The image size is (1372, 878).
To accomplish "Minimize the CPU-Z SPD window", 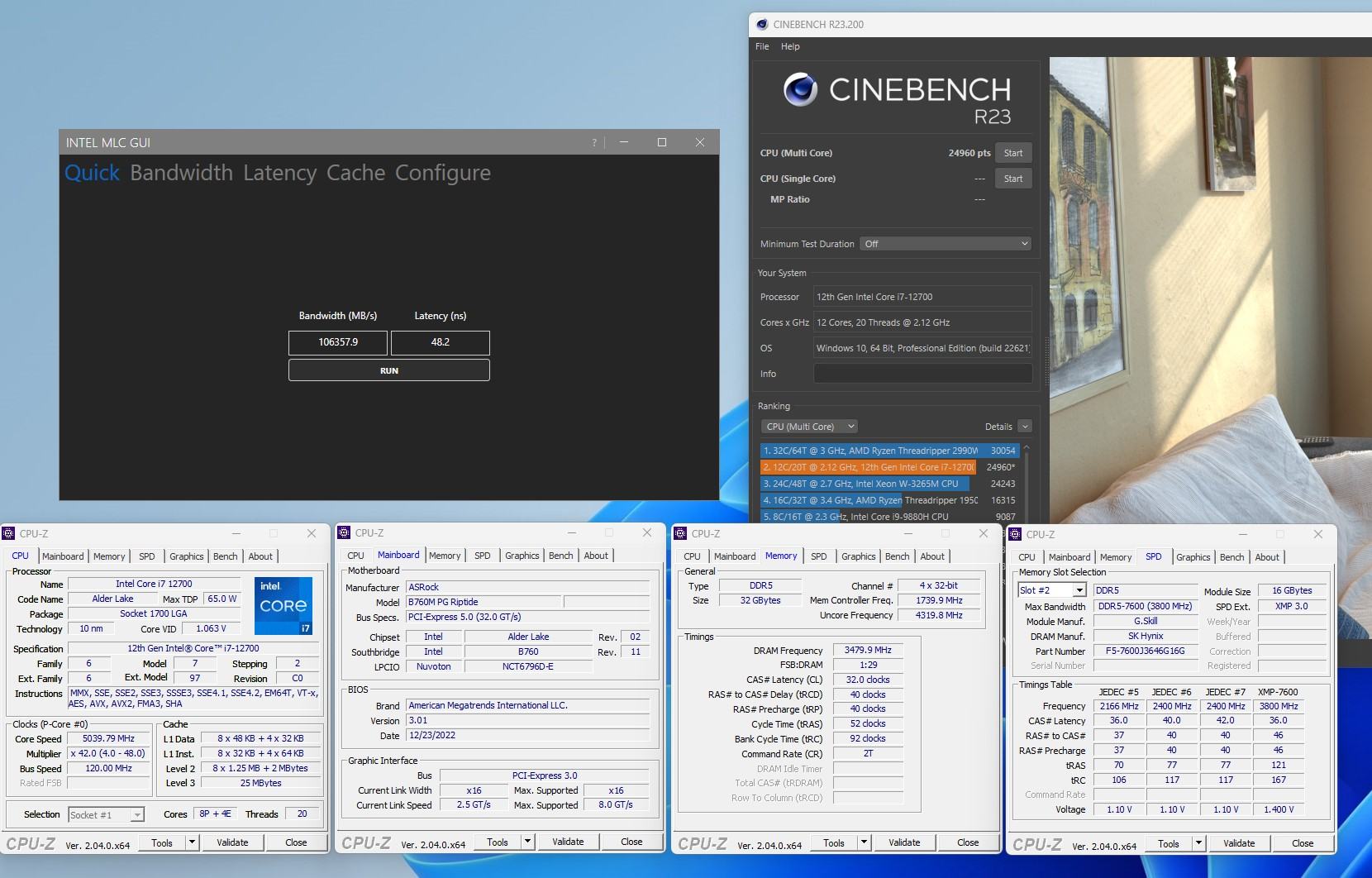I will click(1242, 535).
